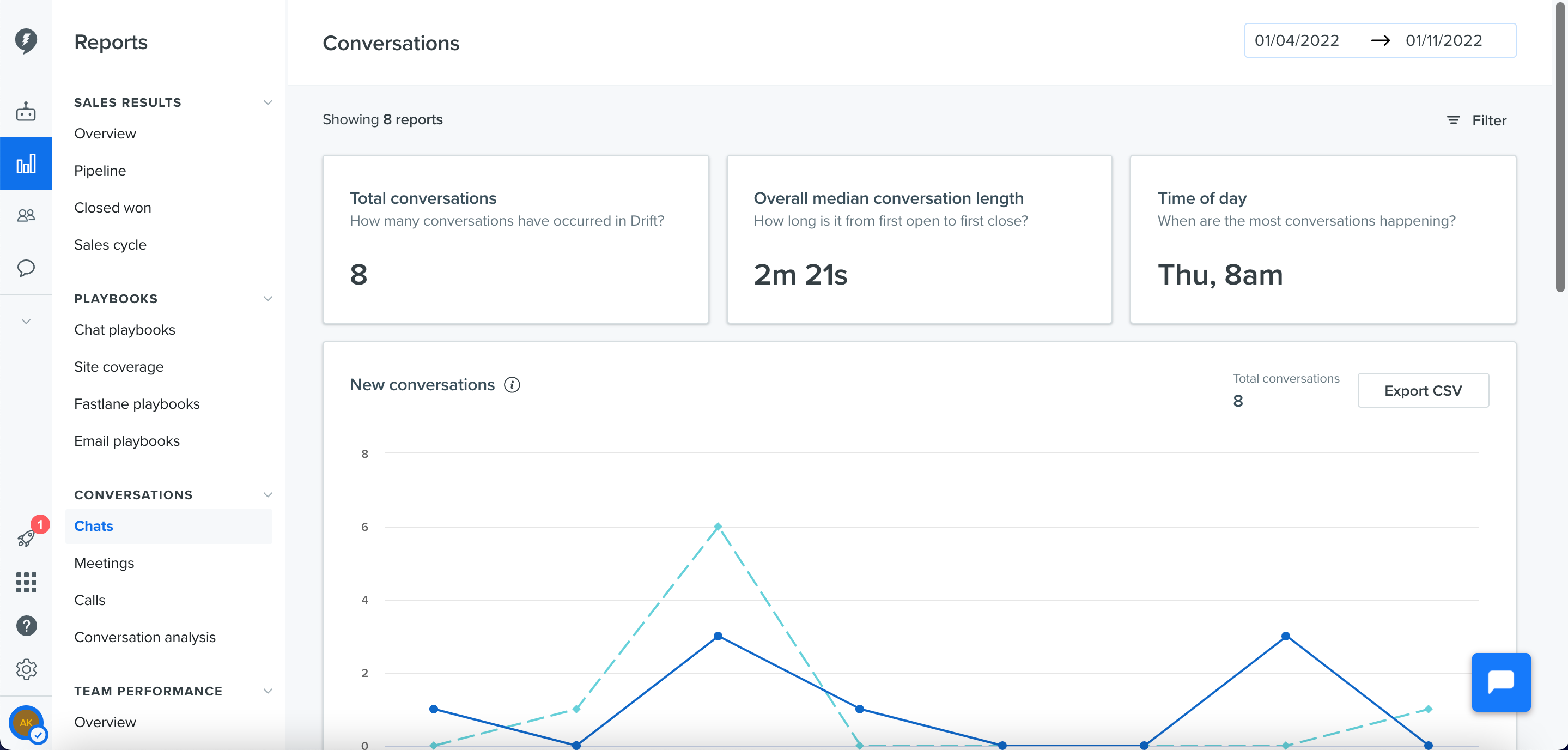Open the rocket onboarding icon with badge

(x=27, y=537)
